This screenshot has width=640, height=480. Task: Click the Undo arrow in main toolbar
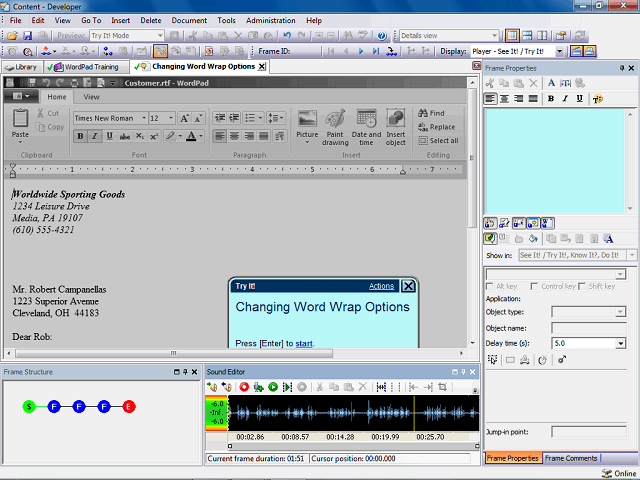[x=287, y=36]
